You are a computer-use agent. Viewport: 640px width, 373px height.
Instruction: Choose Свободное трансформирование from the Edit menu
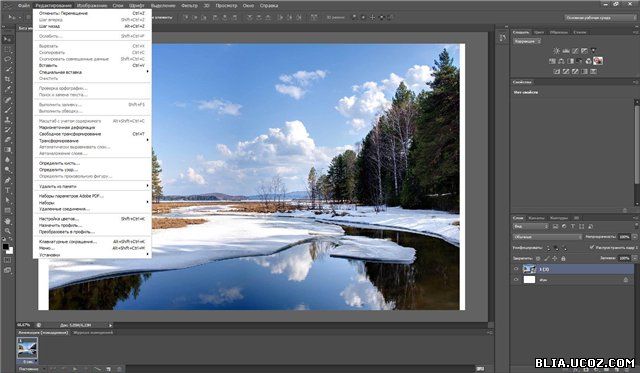[x=70, y=134]
